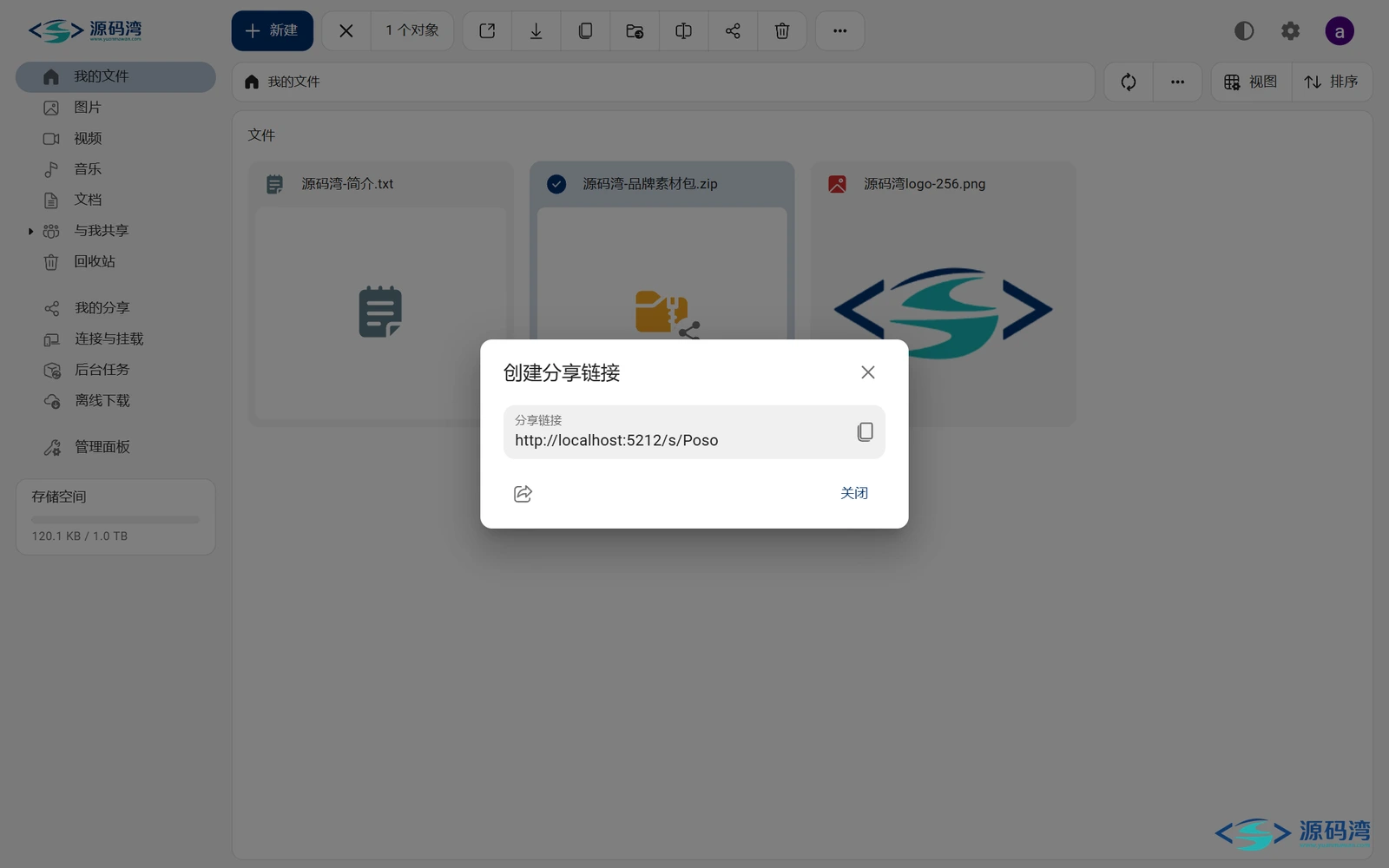
Task: Open 视频 in the sidebar
Action: click(x=115, y=138)
